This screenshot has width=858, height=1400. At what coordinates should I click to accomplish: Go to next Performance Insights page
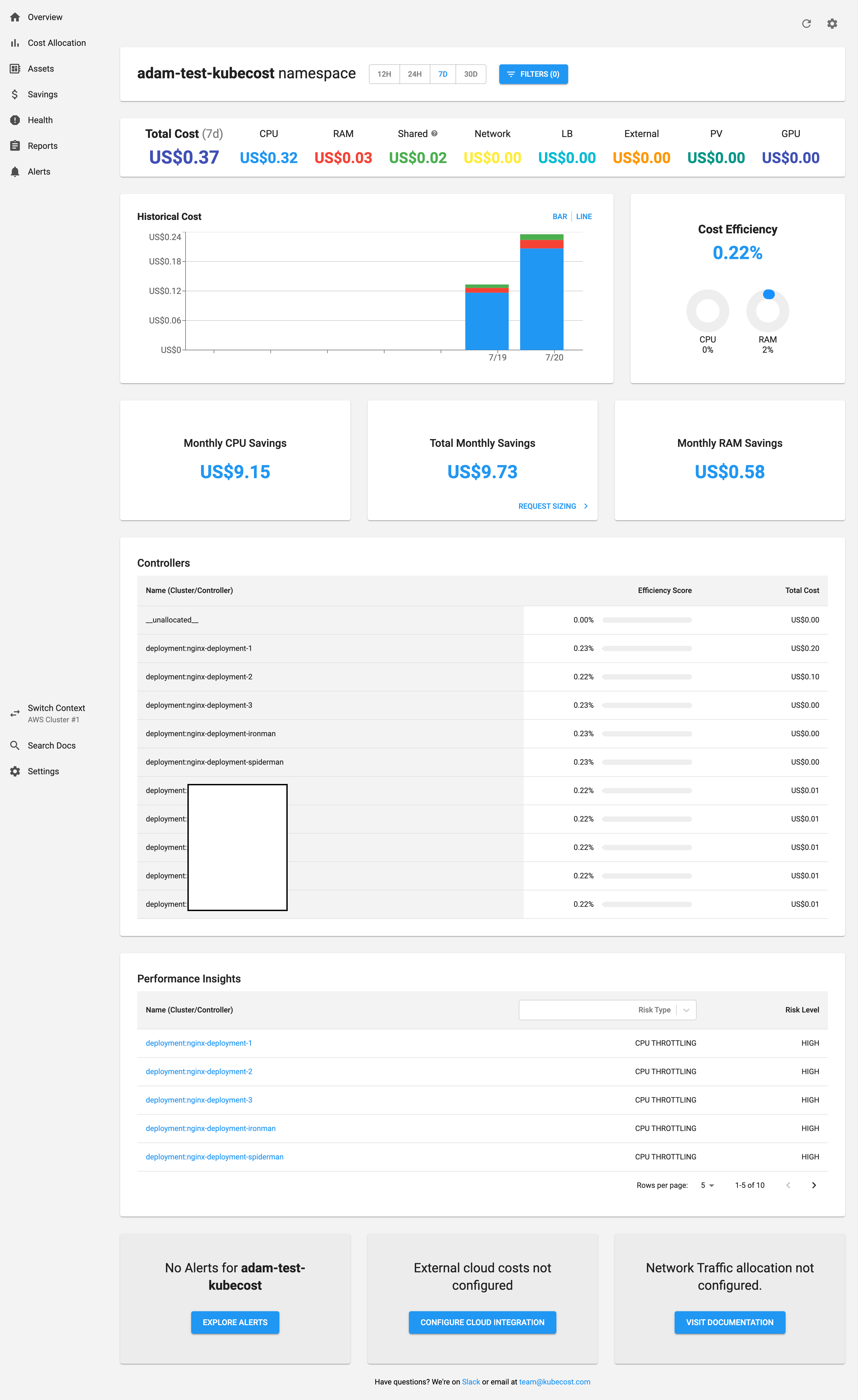(x=814, y=1185)
